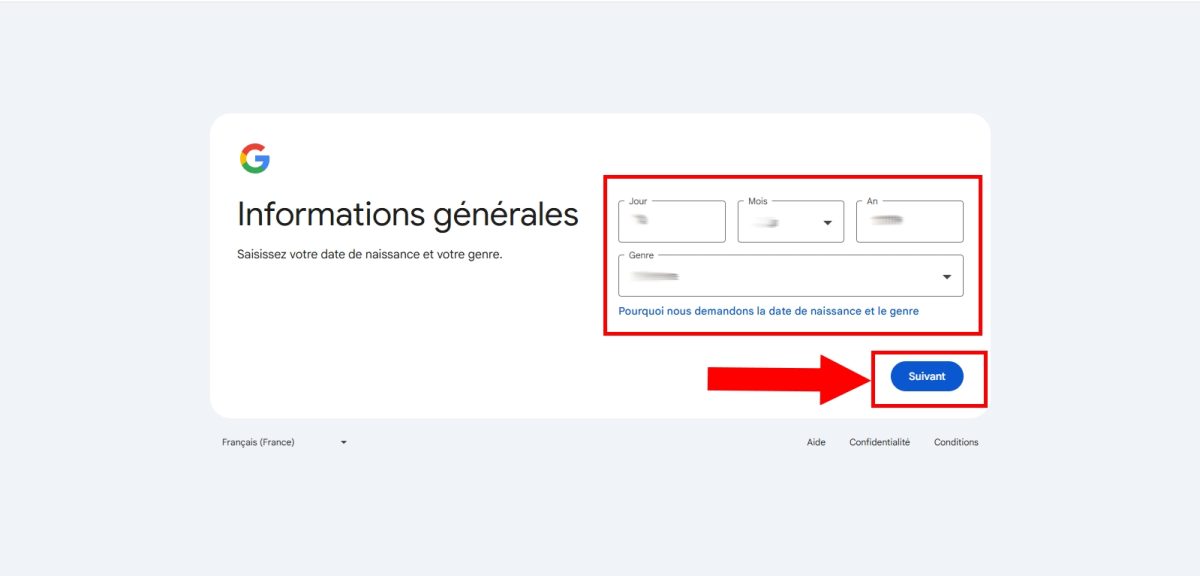
Task: Click the Google logo icon
Action: [255, 158]
